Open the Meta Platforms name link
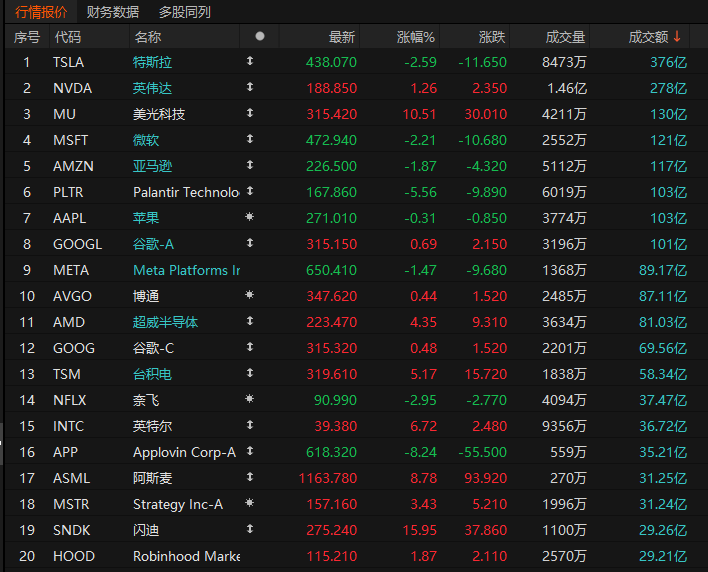This screenshot has width=708, height=572. [x=186, y=270]
